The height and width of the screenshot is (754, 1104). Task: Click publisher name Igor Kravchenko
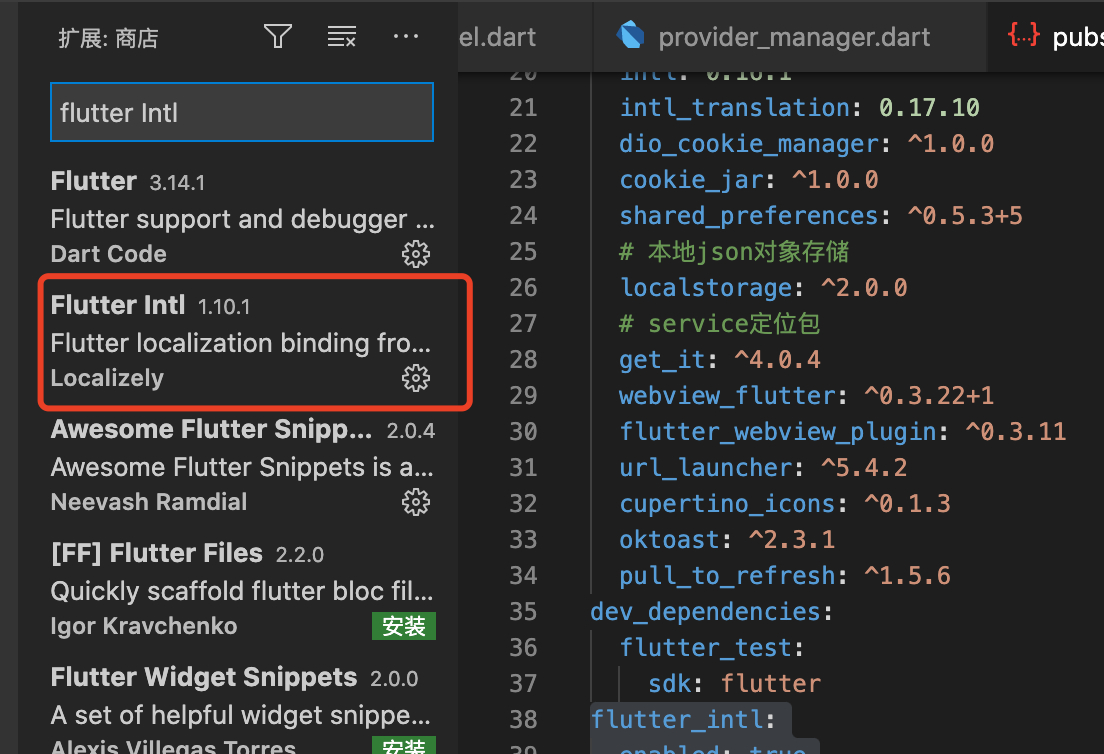(144, 626)
